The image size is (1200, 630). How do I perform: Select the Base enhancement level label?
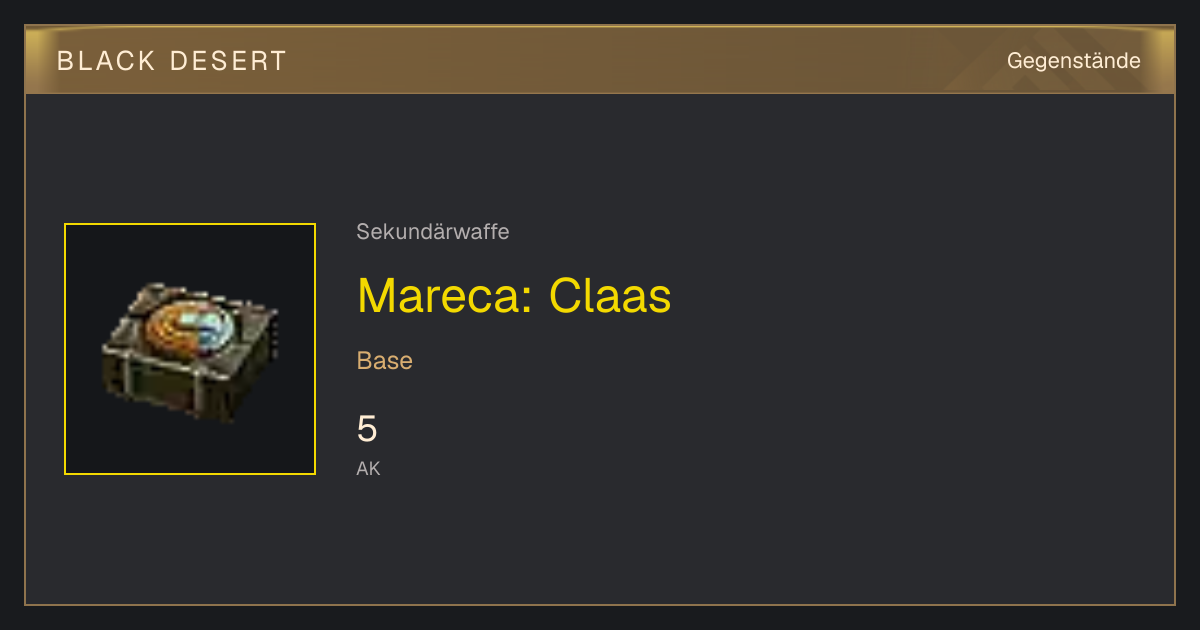(x=385, y=361)
